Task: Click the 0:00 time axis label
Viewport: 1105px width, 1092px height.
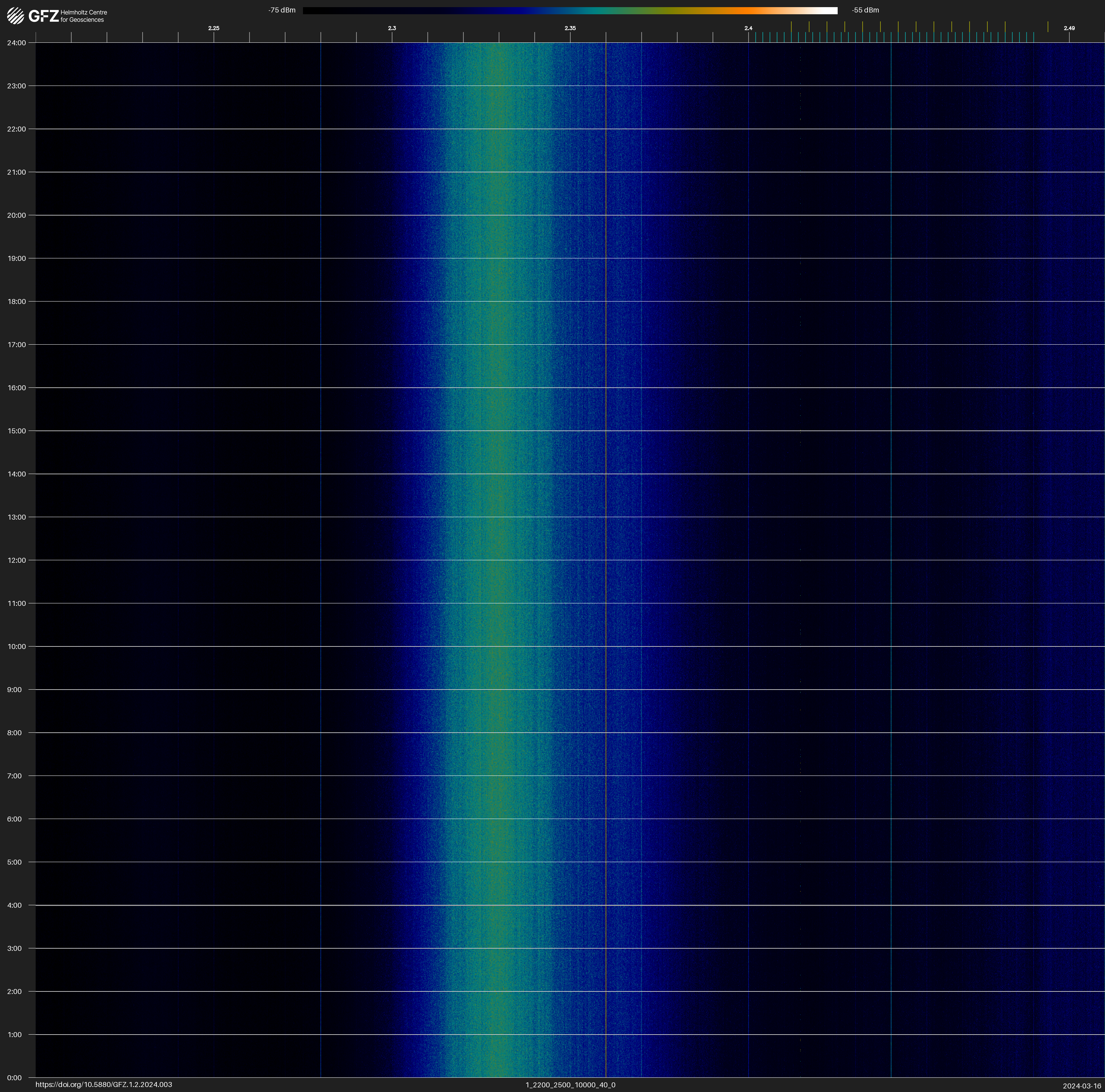Action: coord(15,1078)
